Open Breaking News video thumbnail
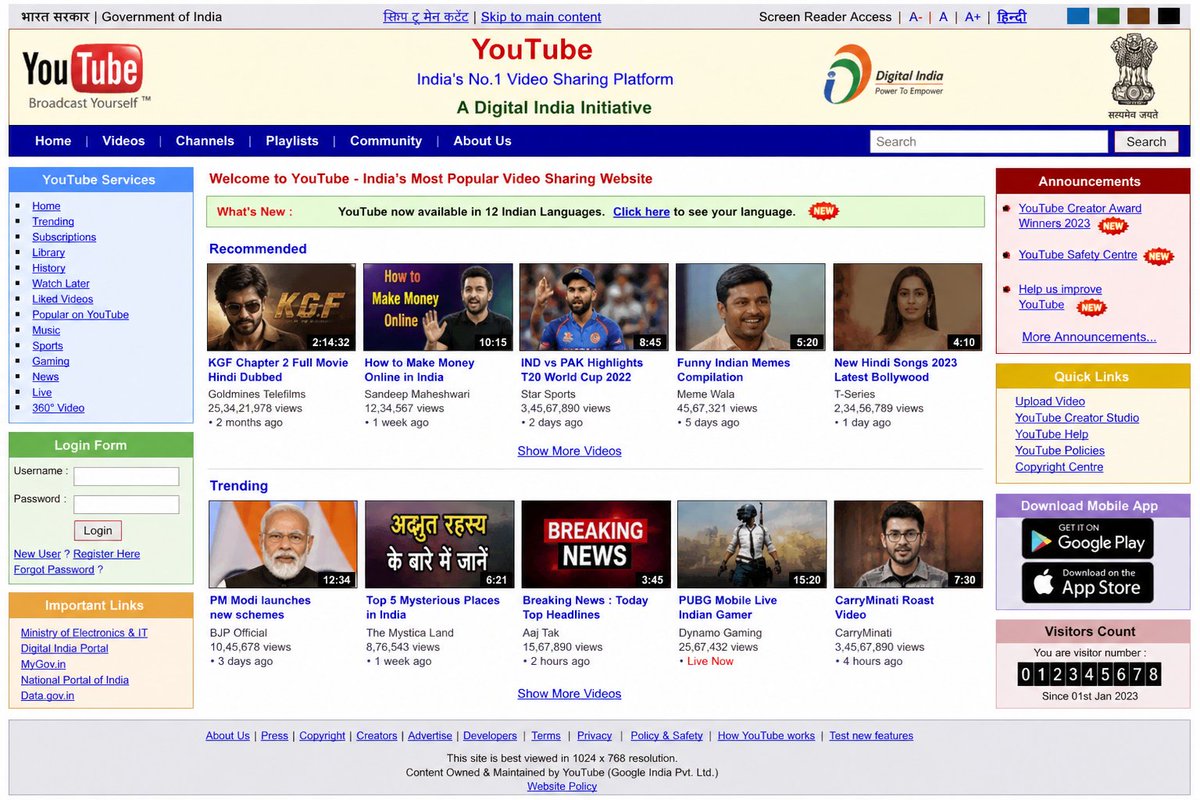 click(x=596, y=544)
